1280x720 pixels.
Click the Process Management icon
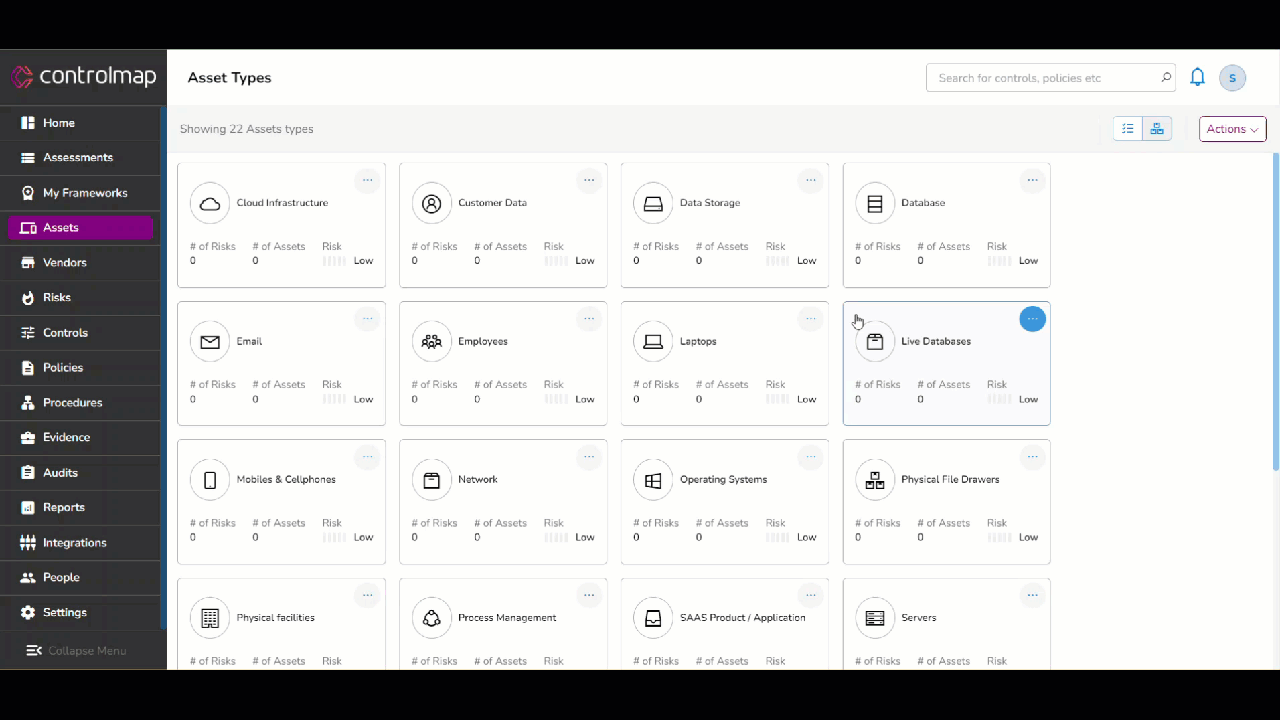(x=432, y=618)
